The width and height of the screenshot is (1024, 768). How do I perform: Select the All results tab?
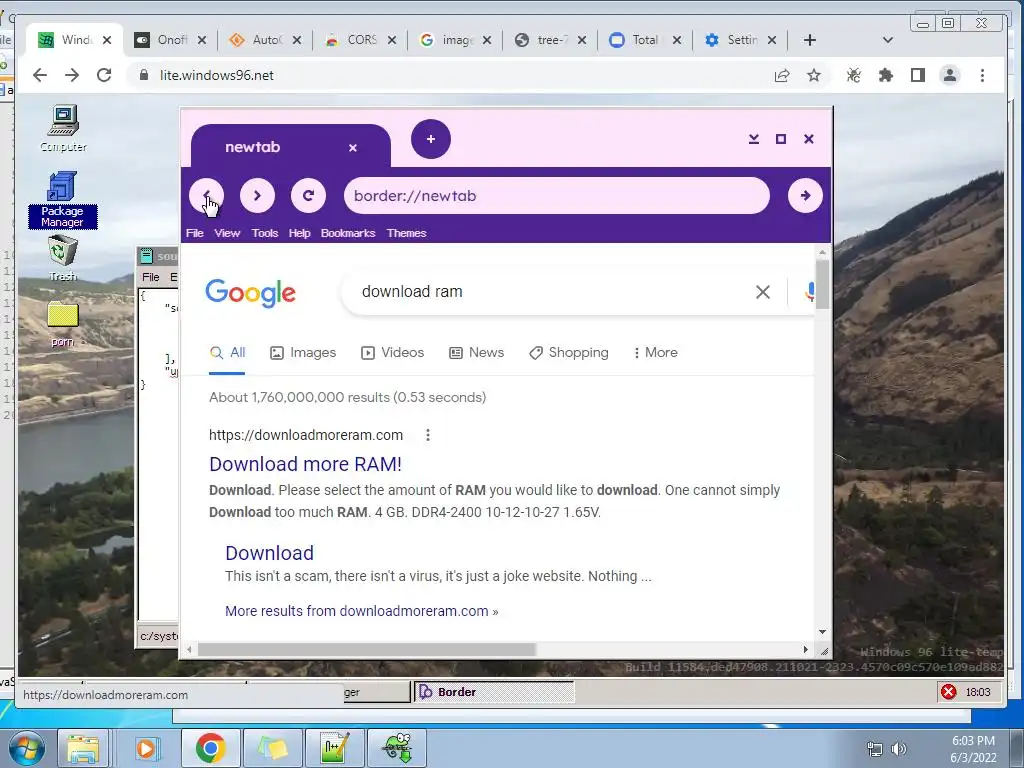tap(227, 353)
